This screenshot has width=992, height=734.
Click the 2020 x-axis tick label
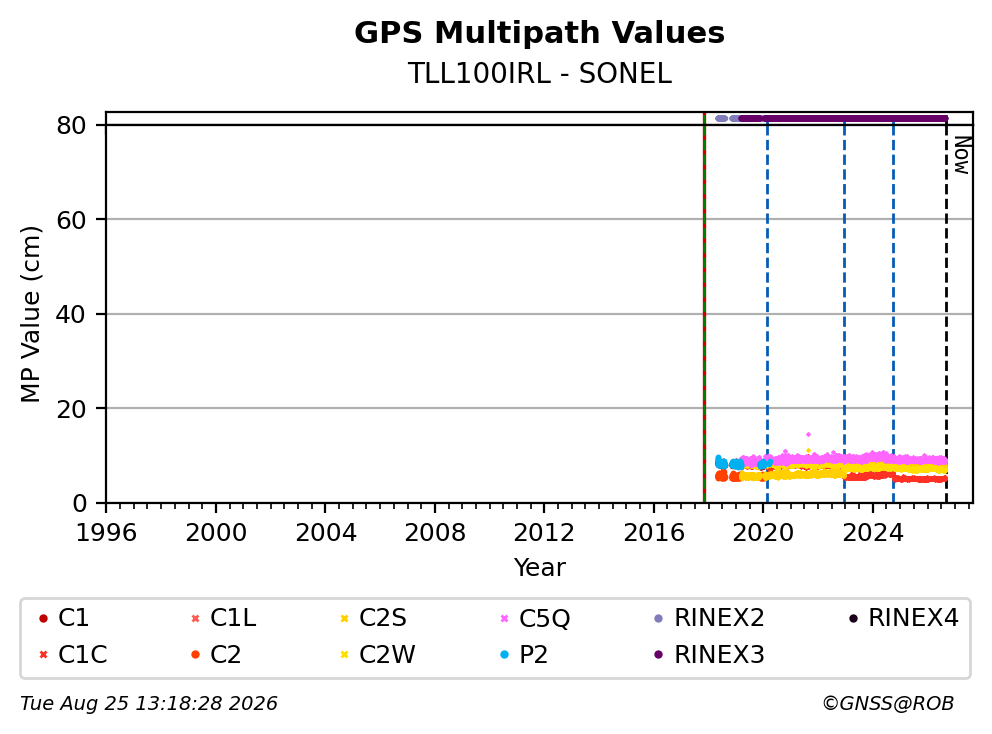coord(763,533)
